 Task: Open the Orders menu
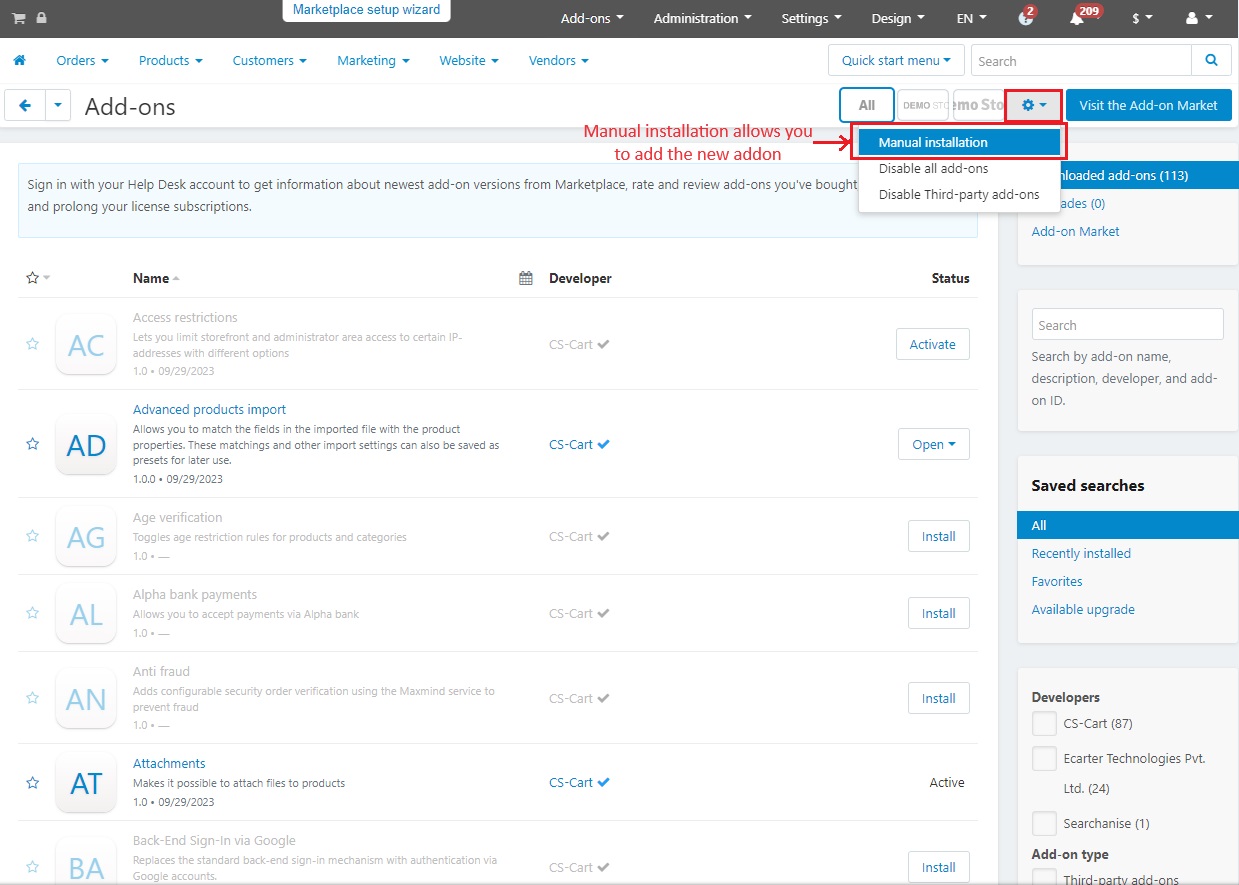(x=82, y=61)
